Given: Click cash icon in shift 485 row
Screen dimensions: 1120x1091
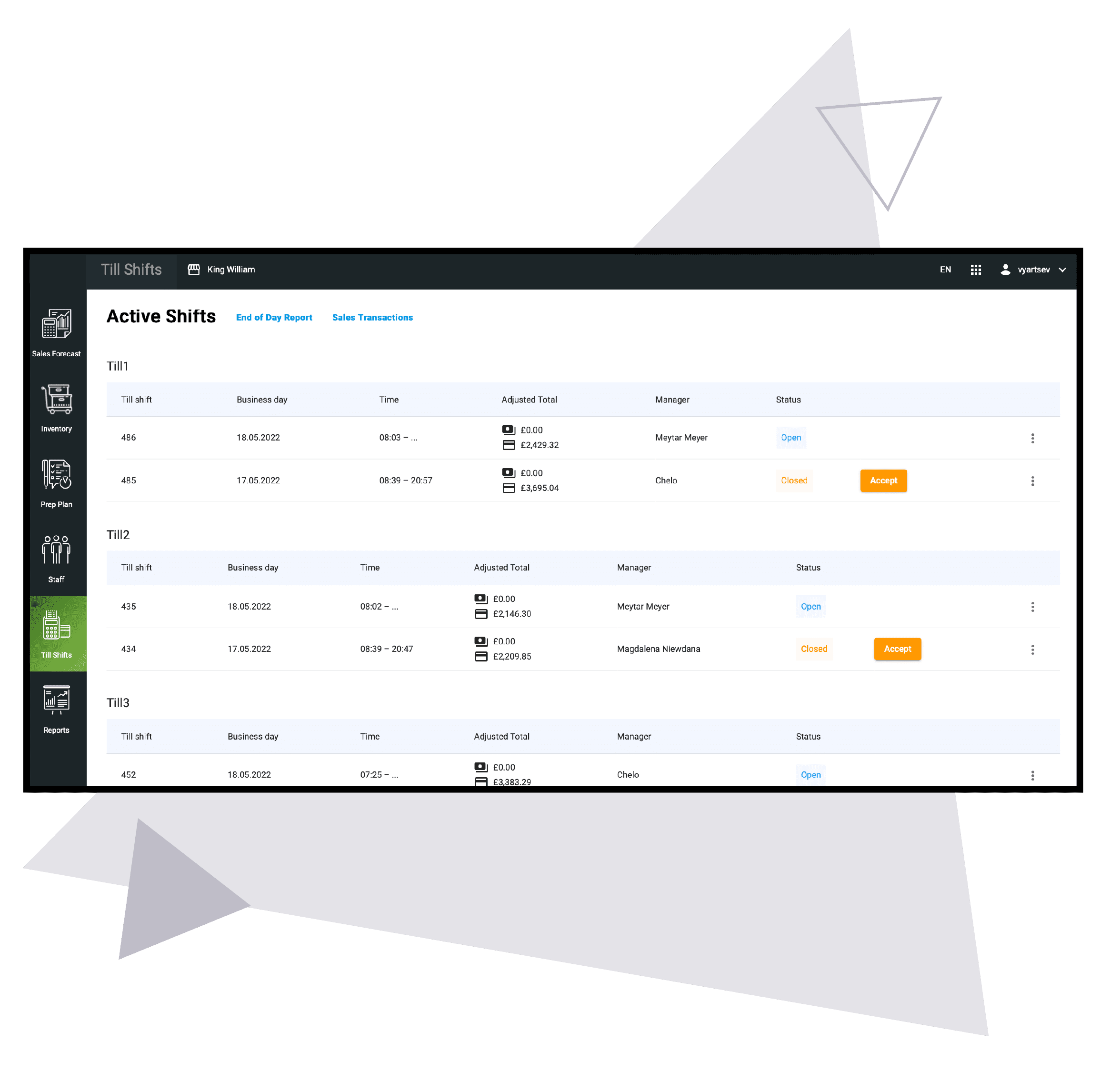Looking at the screenshot, I should point(510,474).
